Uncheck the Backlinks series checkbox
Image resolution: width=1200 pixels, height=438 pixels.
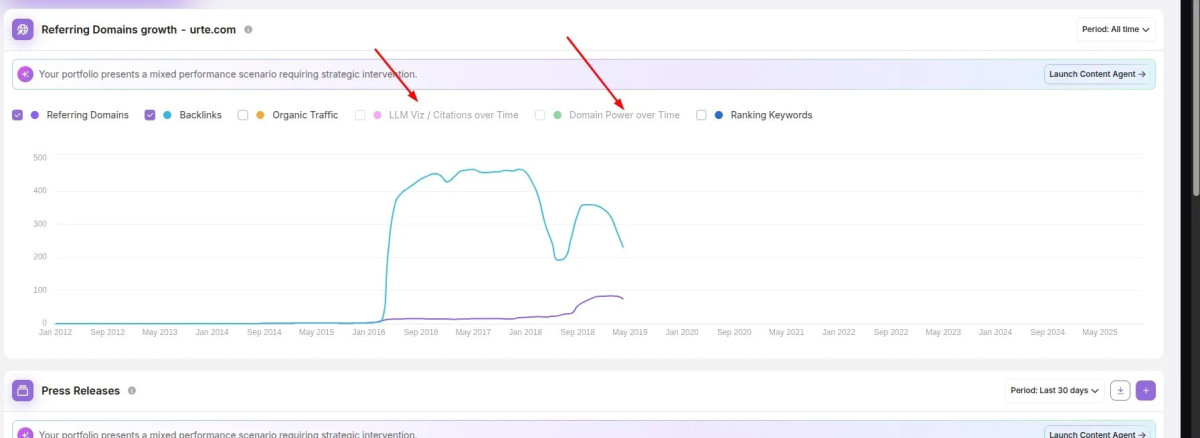click(x=150, y=115)
